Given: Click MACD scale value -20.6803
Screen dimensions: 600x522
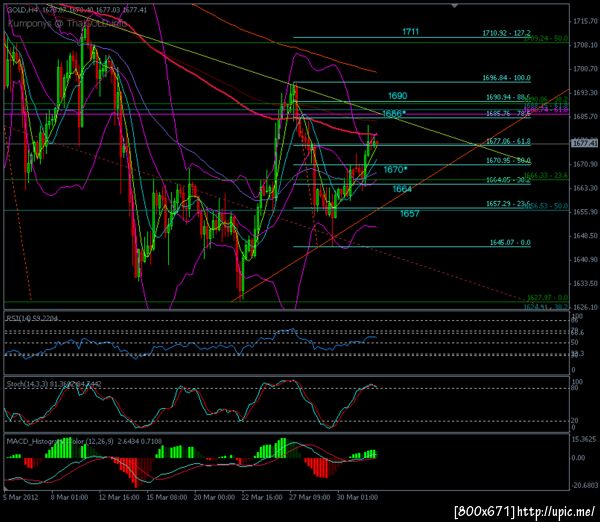Looking at the screenshot, I should [584, 486].
